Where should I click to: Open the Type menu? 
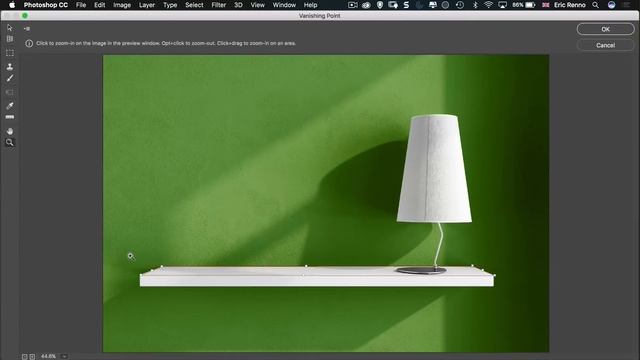pyautogui.click(x=170, y=5)
